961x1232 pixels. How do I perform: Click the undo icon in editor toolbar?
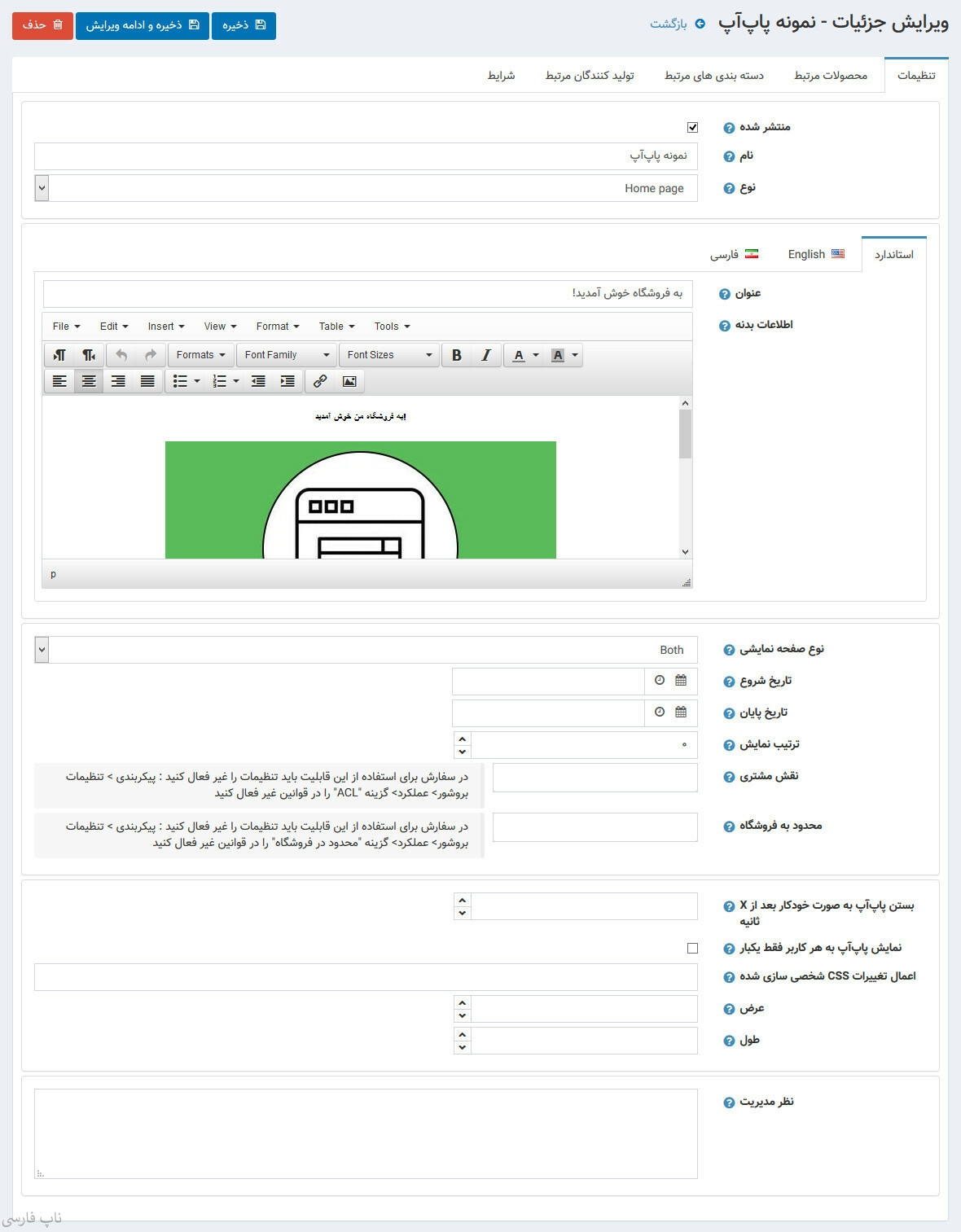coord(121,355)
